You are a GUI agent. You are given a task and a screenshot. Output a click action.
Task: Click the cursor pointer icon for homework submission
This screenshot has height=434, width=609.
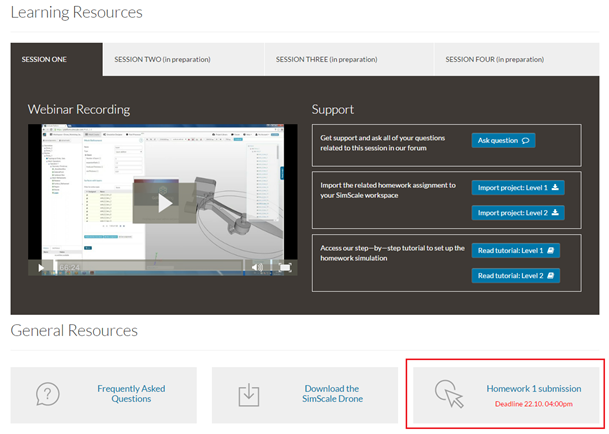(449, 394)
